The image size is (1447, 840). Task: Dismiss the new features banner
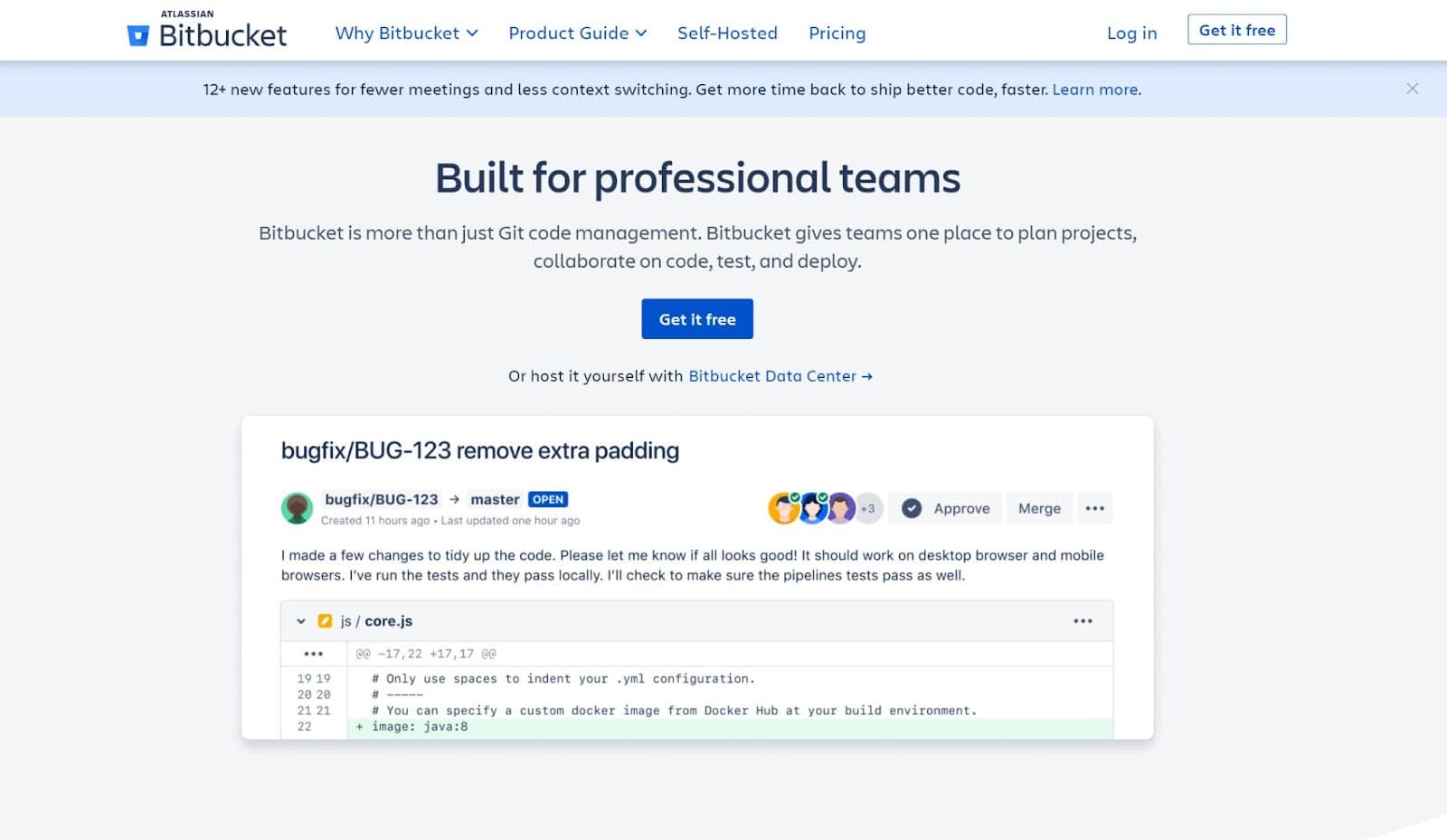1412,89
